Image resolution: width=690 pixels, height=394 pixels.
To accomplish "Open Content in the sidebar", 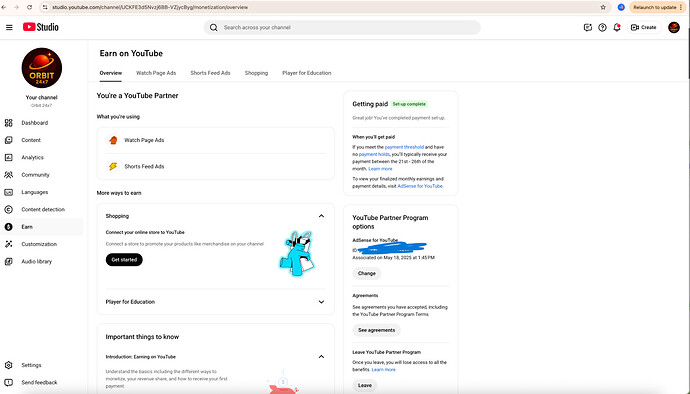I will click(x=42, y=140).
